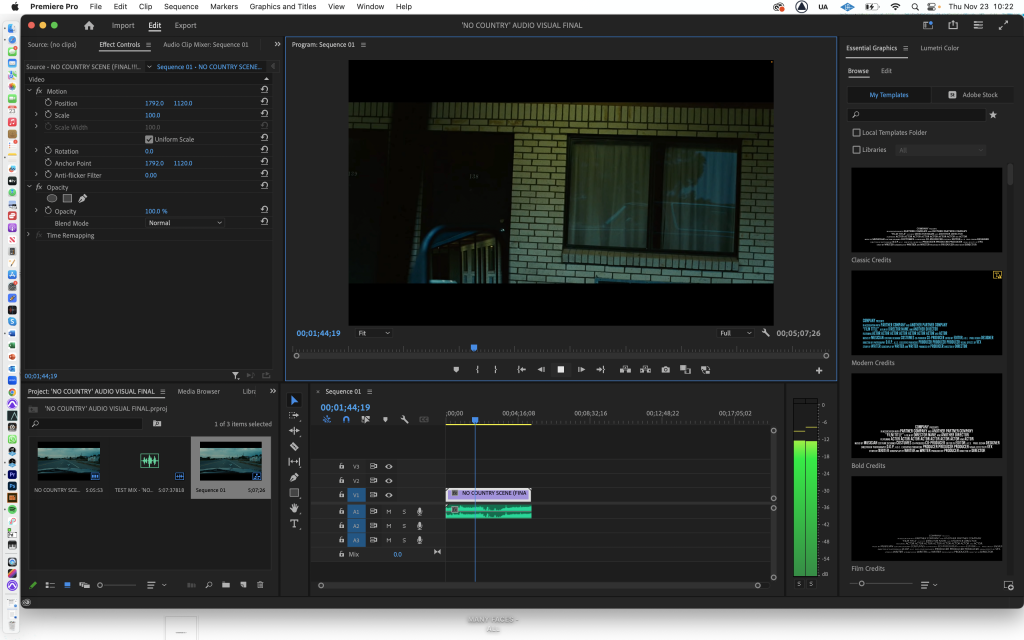Screen dimensions: 1024x640
Task: Go to Home screen icon
Action: [89, 25]
